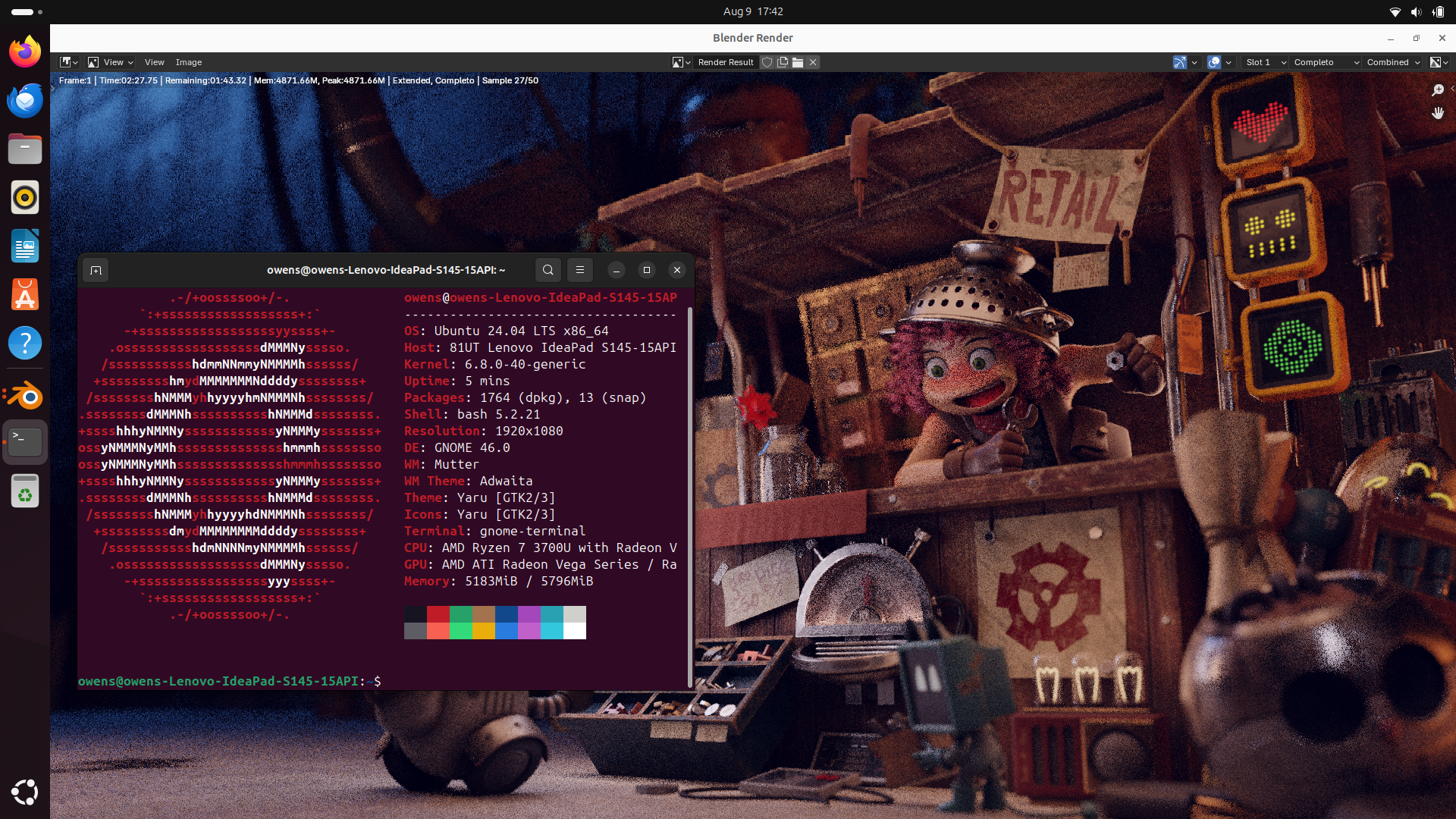This screenshot has width=1456, height=819.
Task: Expand the gizmo options dropdown arrow
Action: 1194,62
